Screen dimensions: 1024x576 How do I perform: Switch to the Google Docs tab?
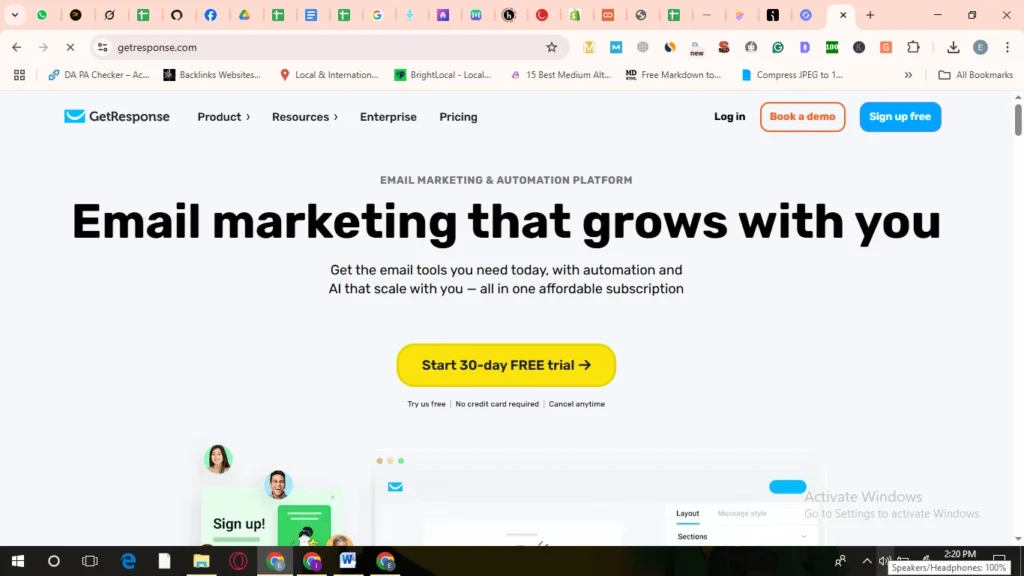coord(311,15)
